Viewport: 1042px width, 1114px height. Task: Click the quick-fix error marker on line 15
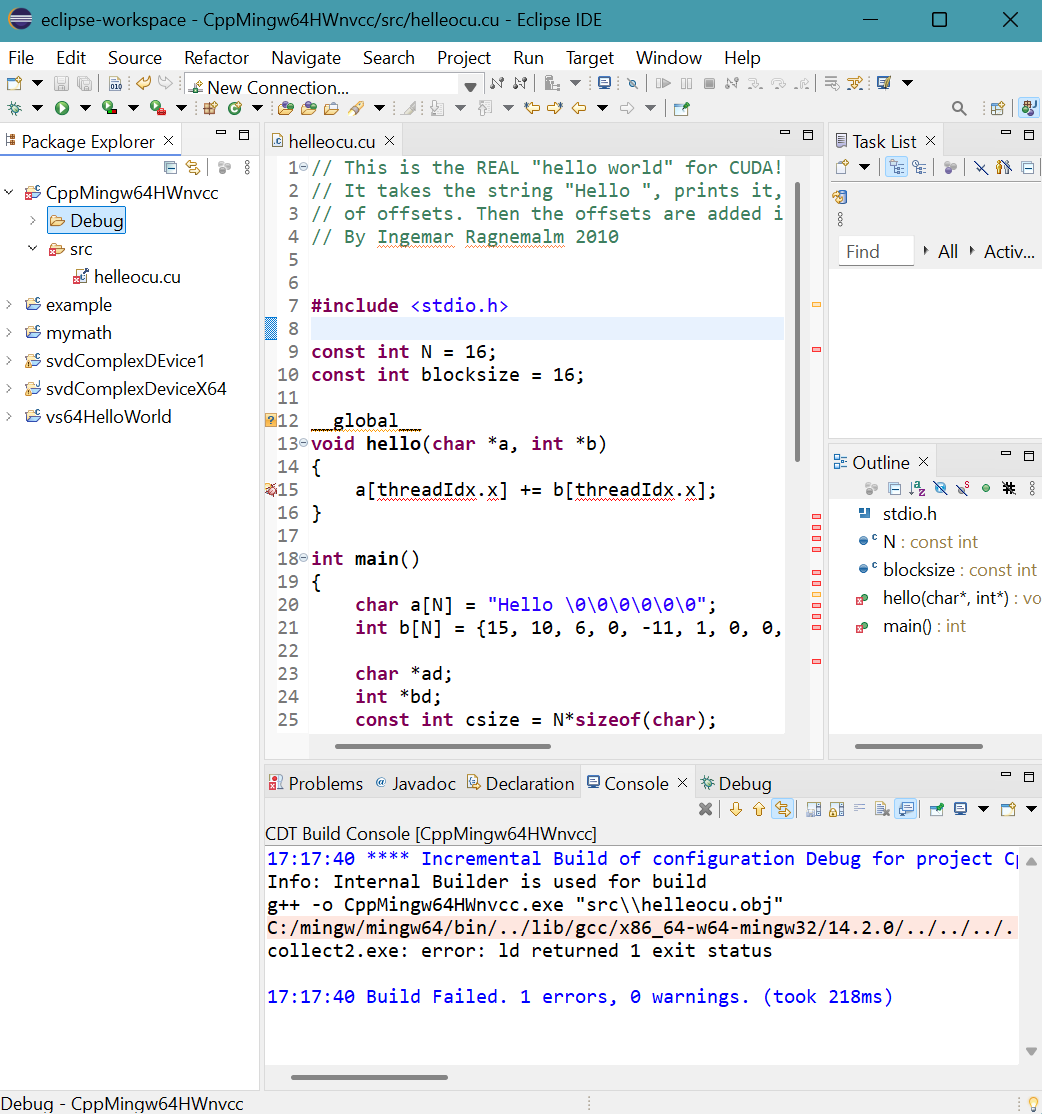pyautogui.click(x=271, y=490)
